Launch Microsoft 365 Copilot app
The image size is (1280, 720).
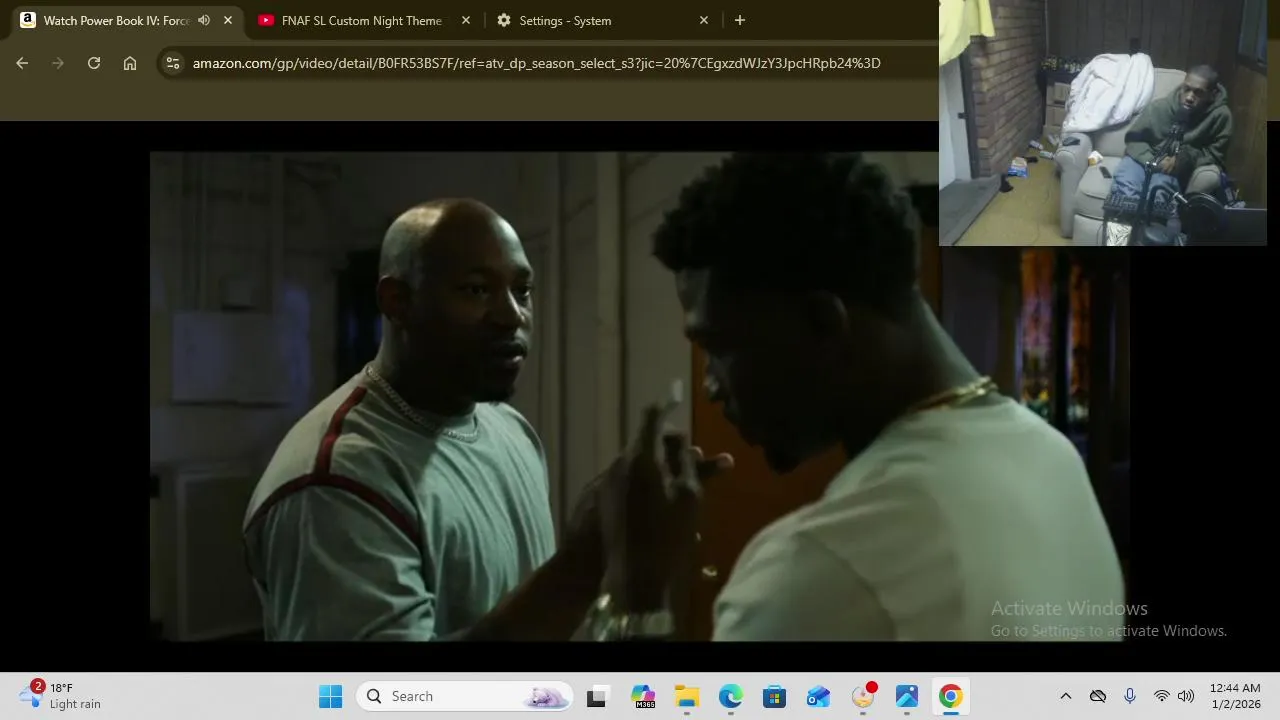point(642,696)
